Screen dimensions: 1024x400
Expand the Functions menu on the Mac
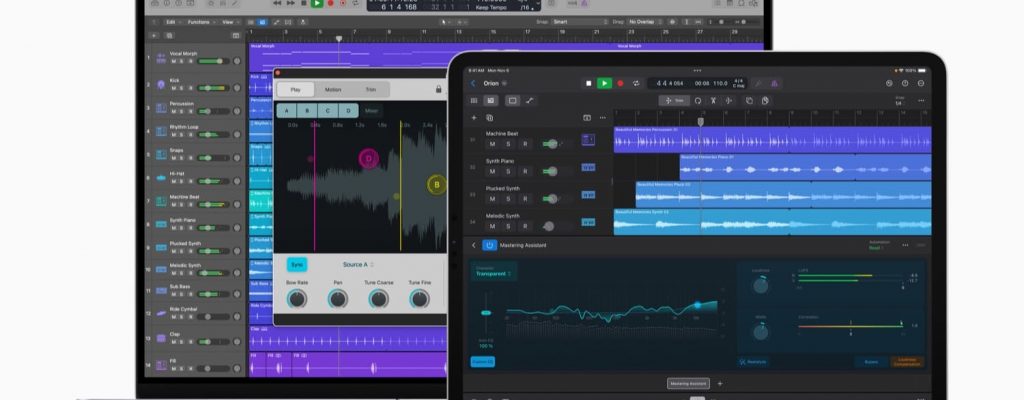[x=198, y=20]
